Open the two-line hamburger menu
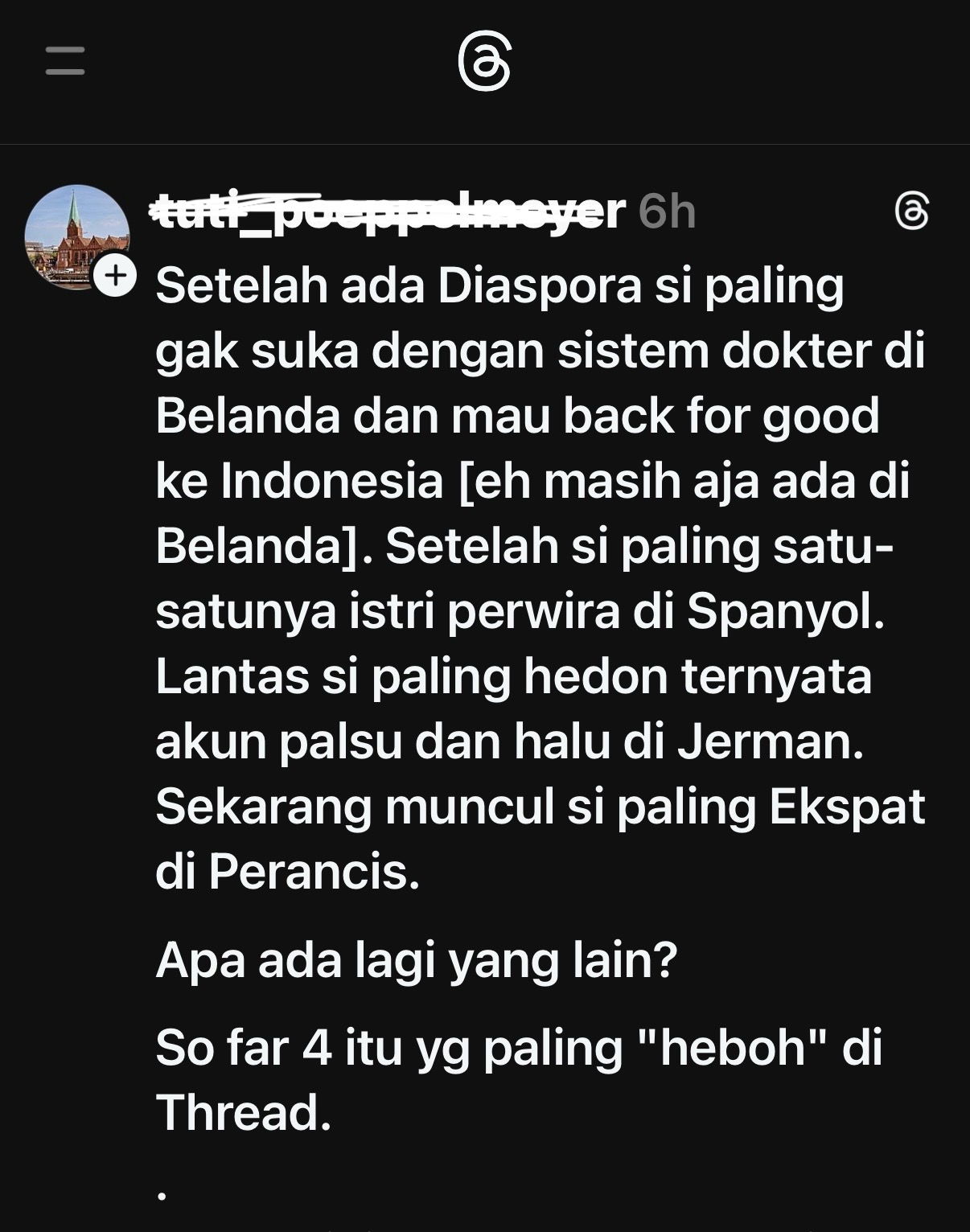The height and width of the screenshot is (1232, 970). [x=65, y=60]
